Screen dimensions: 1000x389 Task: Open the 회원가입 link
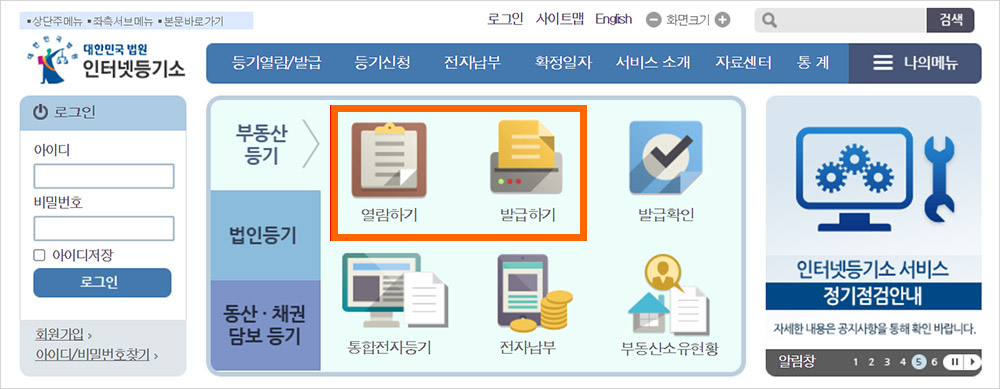(60, 334)
